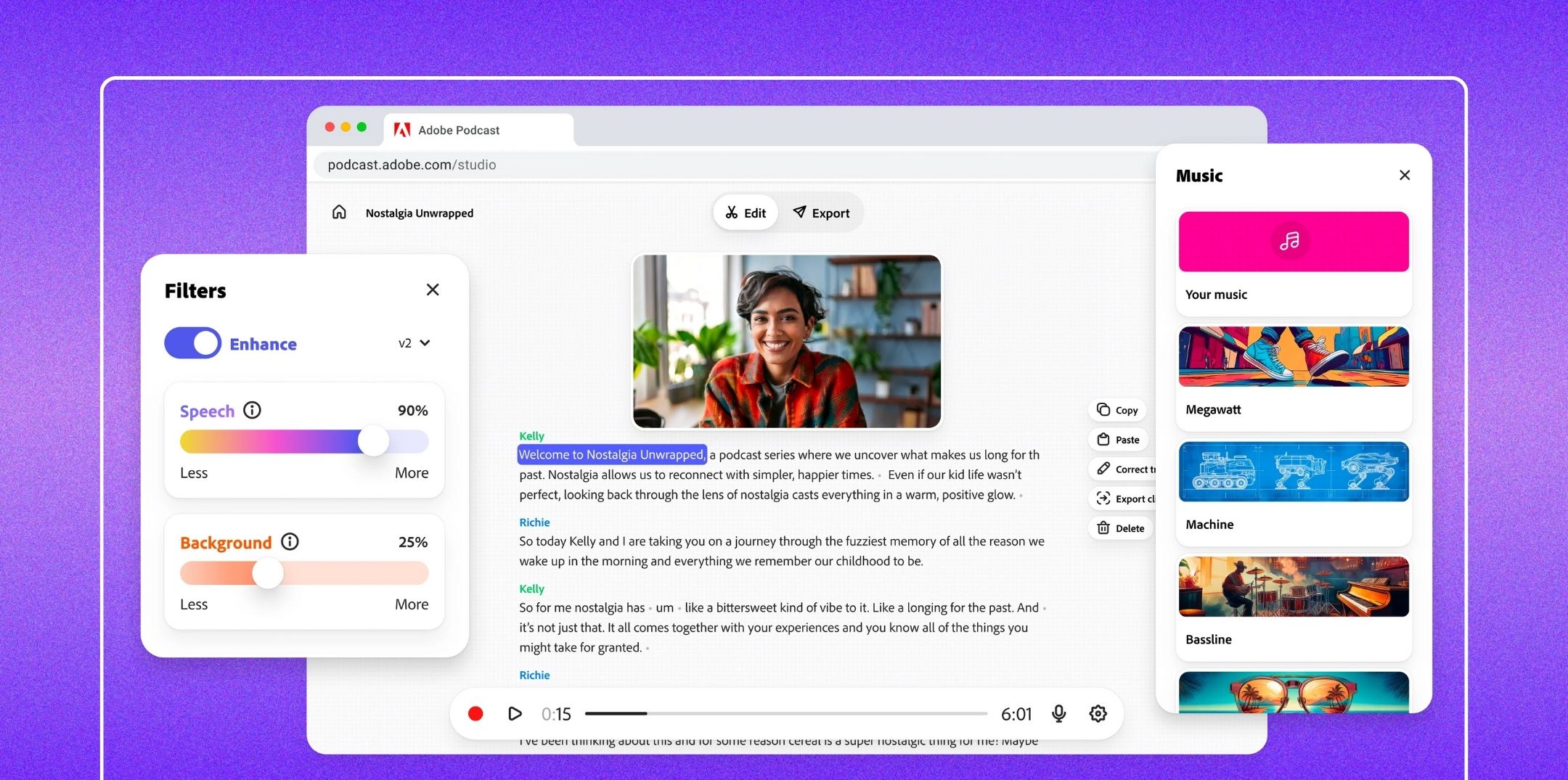Click the microphone icon in the playback bar
Viewport: 1568px width, 780px height.
(1059, 714)
